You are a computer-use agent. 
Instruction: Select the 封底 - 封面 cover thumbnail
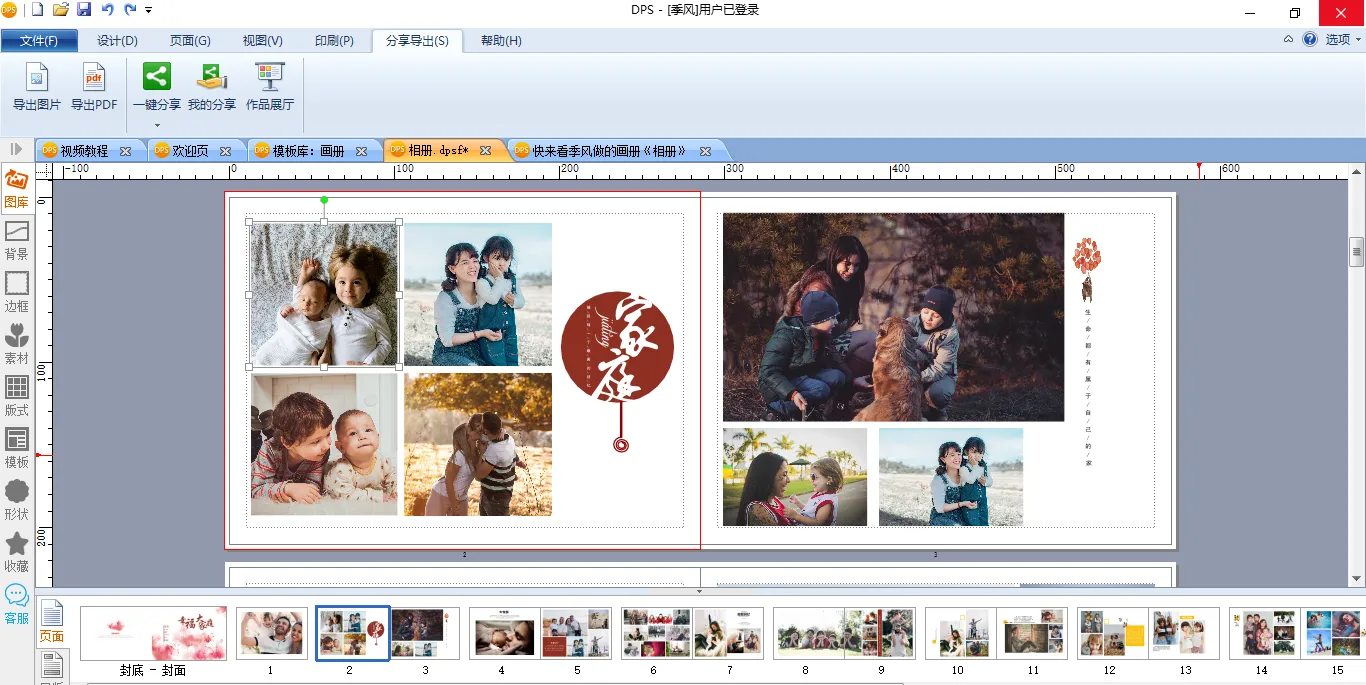pos(153,634)
